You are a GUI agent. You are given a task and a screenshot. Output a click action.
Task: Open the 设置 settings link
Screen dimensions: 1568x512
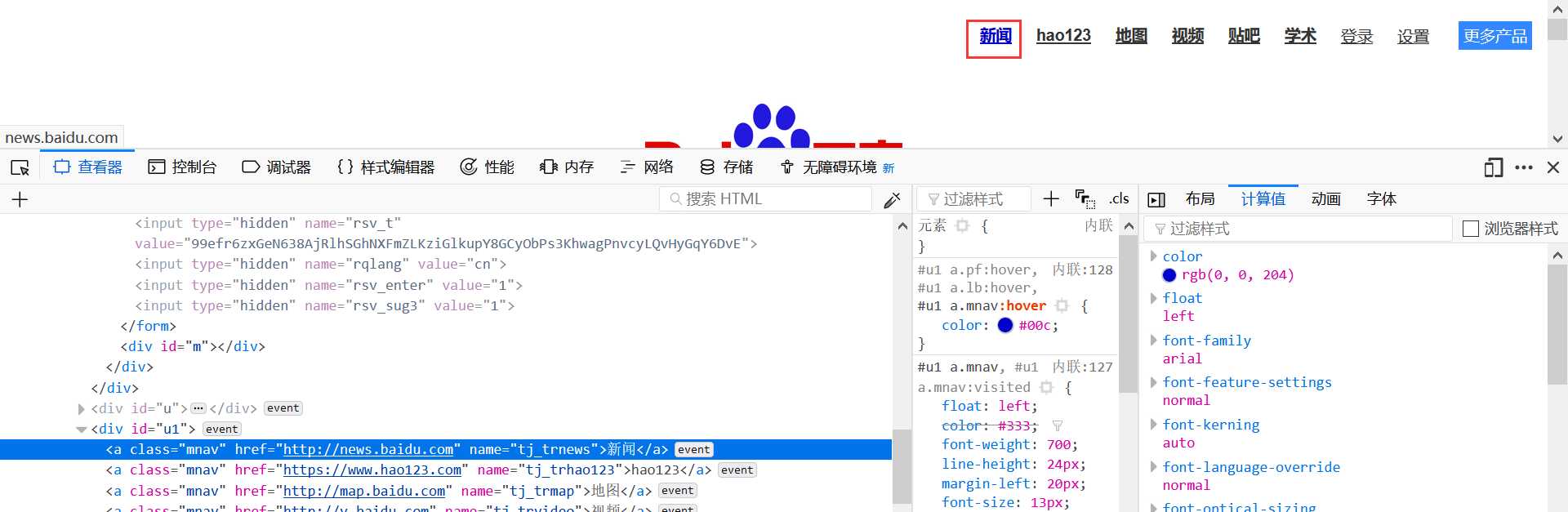pos(1413,36)
